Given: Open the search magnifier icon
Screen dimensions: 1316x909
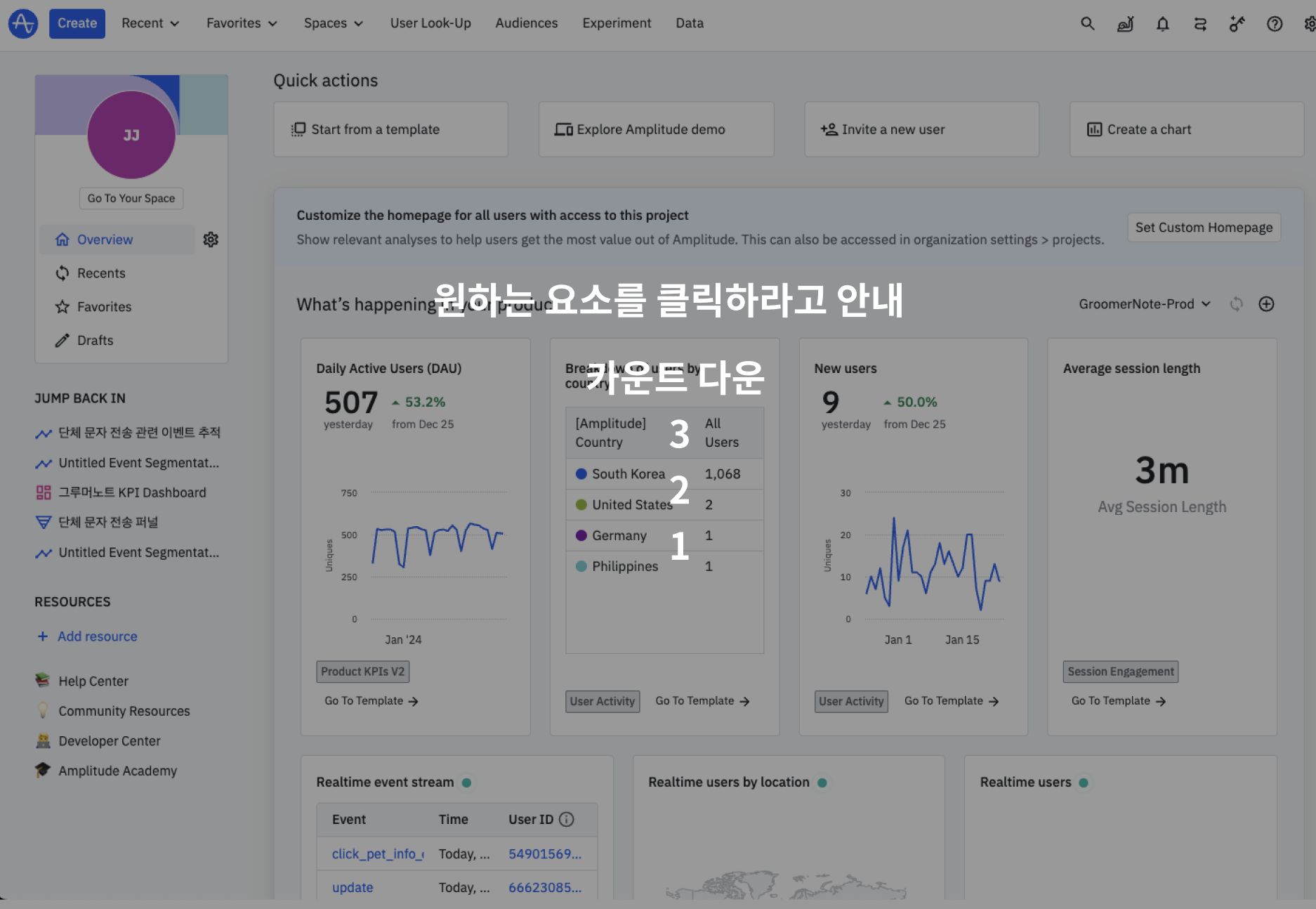Looking at the screenshot, I should pos(1087,24).
